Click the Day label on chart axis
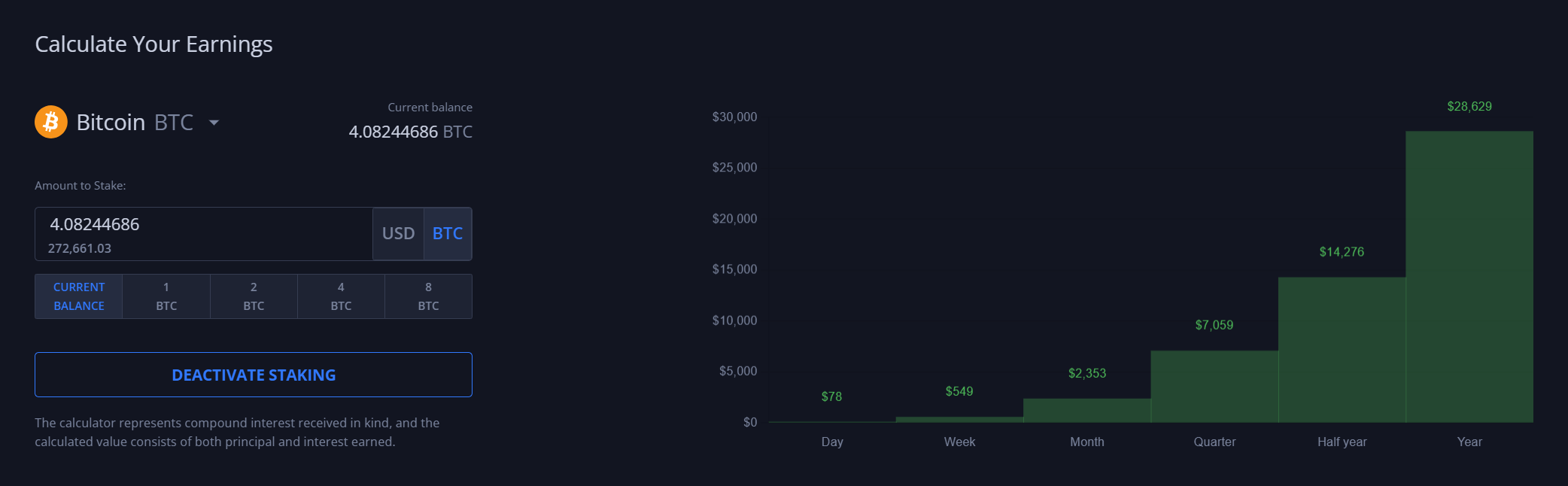1568x486 pixels. pyautogui.click(x=832, y=442)
